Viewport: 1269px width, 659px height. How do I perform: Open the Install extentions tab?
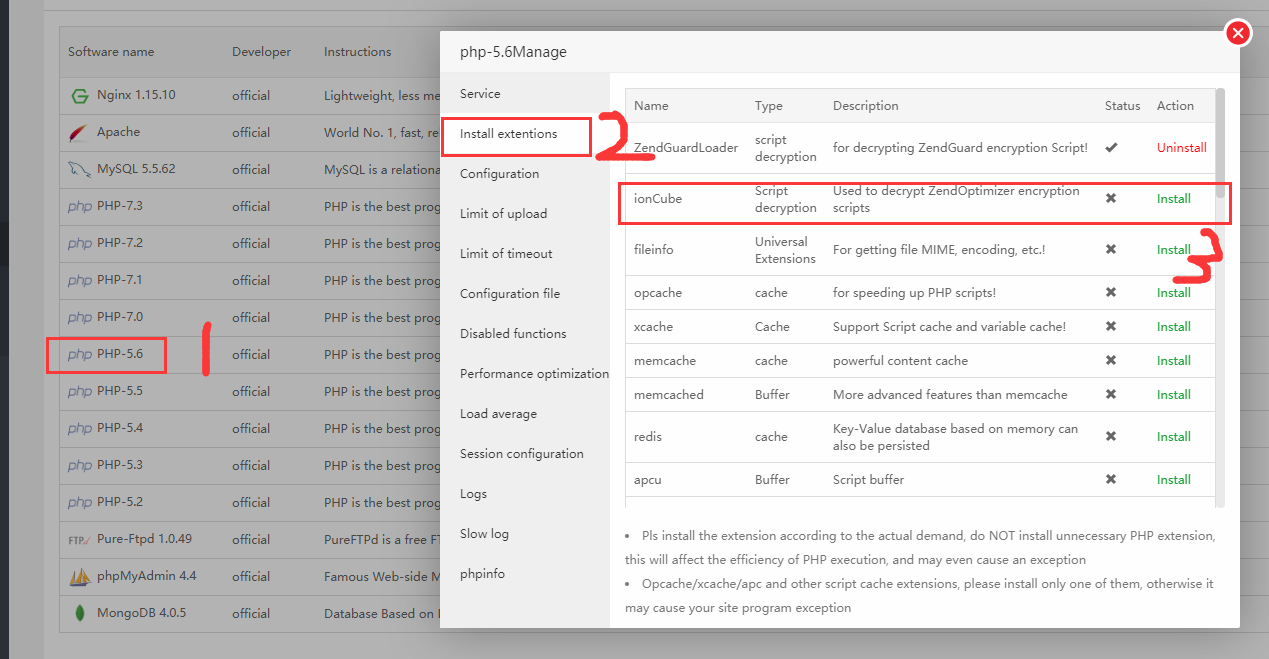(525, 133)
